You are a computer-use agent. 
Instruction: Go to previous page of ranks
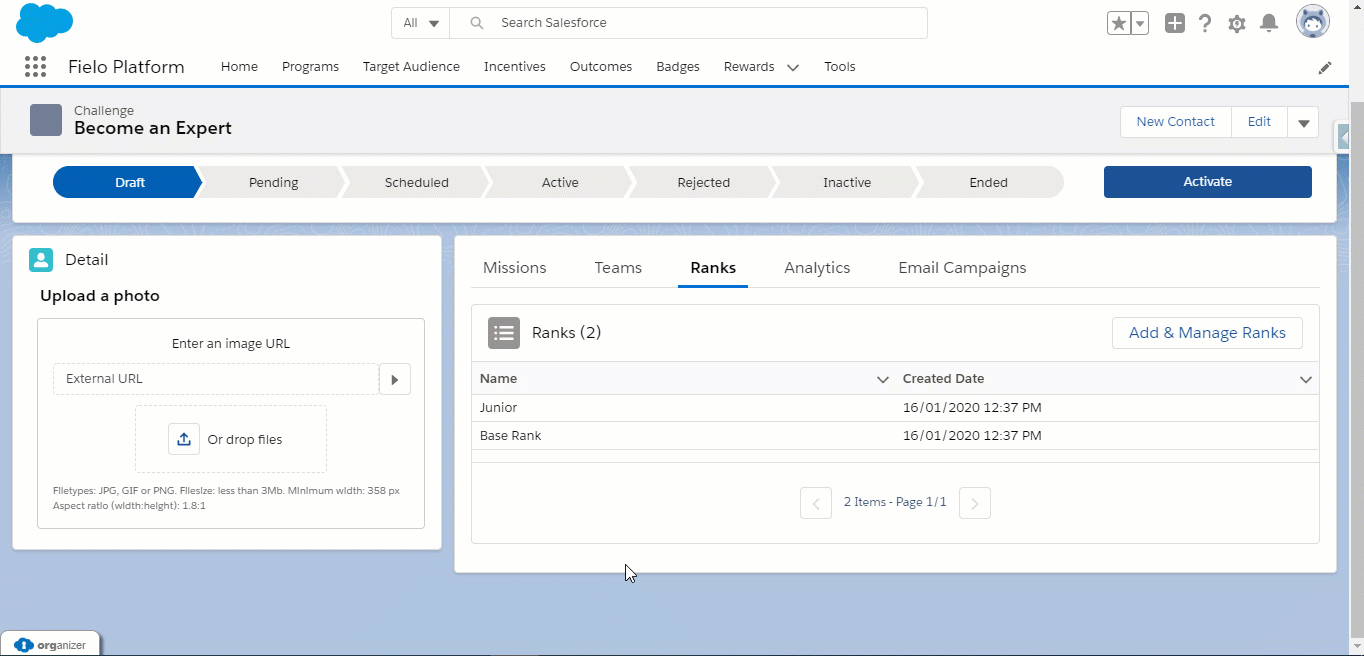click(816, 502)
